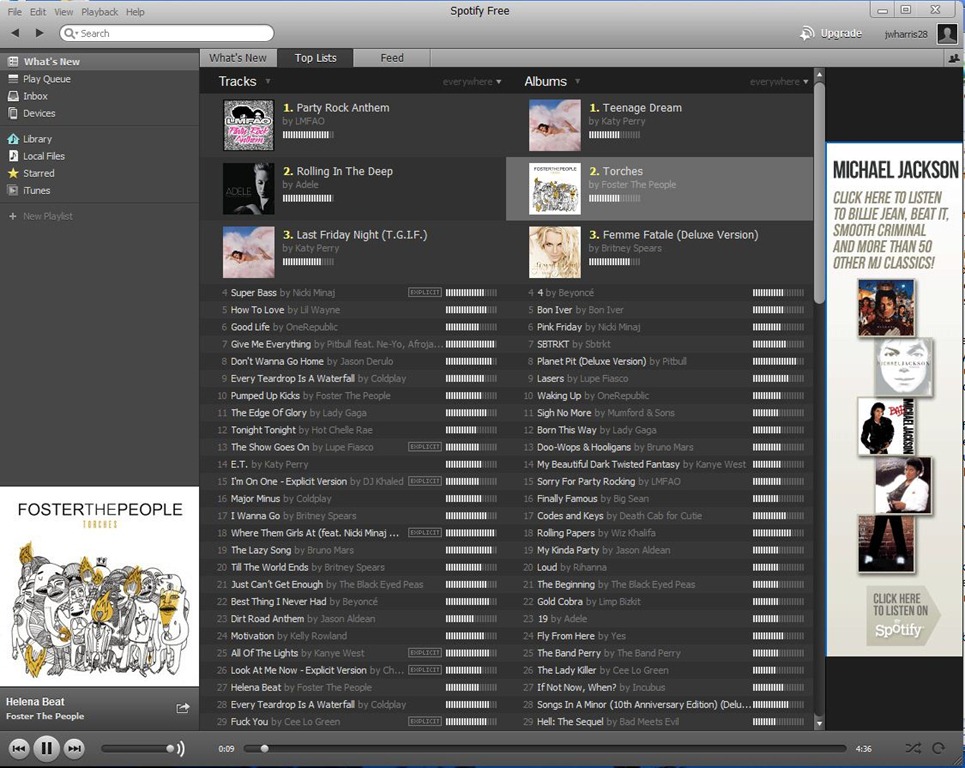Click the scrollbar up arrow
Screen dimensions: 965x768
[819, 75]
